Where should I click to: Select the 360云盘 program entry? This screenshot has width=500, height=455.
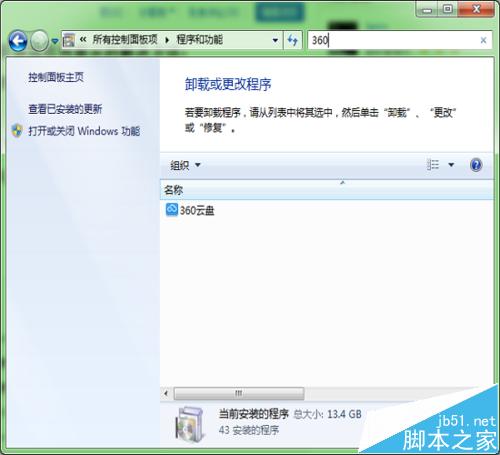click(x=190, y=210)
